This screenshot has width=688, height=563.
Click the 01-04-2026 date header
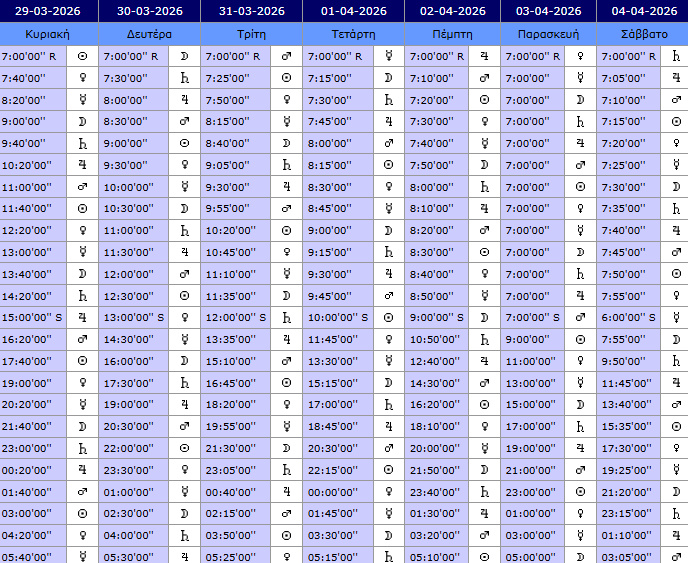tap(353, 11)
